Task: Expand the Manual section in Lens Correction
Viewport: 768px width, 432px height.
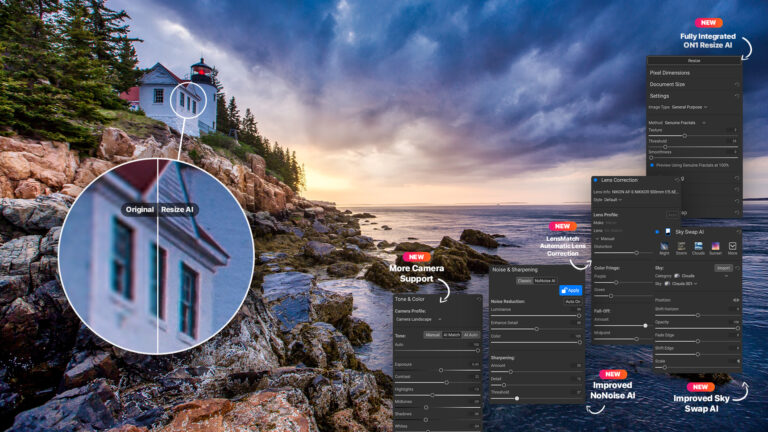Action: (x=606, y=239)
